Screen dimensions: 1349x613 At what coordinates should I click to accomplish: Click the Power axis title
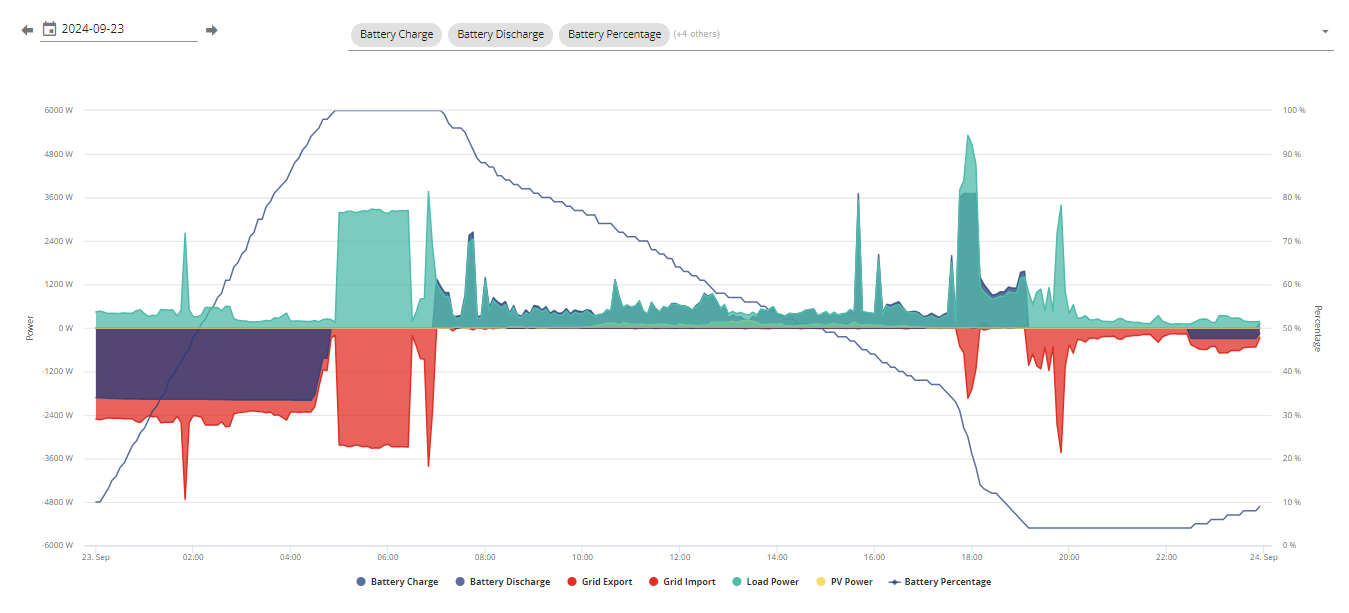[x=29, y=328]
